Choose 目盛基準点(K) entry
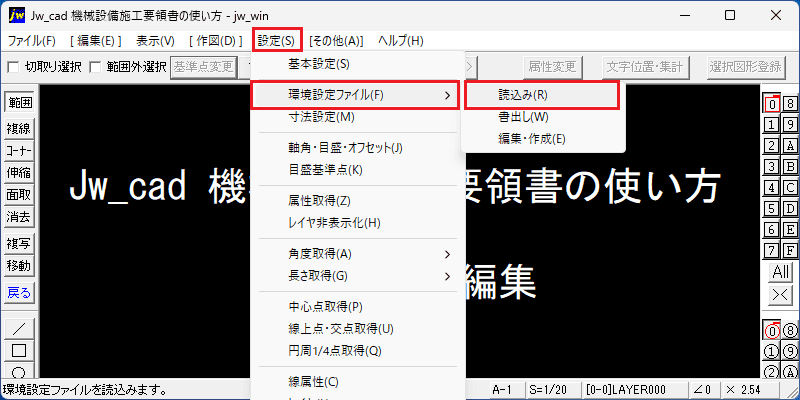The width and height of the screenshot is (800, 400). pyautogui.click(x=358, y=170)
